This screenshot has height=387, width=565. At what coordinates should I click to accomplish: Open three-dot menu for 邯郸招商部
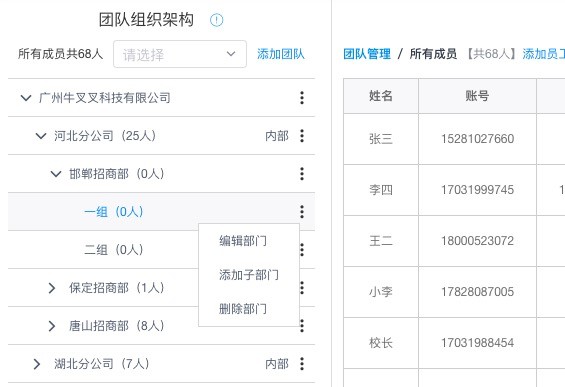click(302, 174)
